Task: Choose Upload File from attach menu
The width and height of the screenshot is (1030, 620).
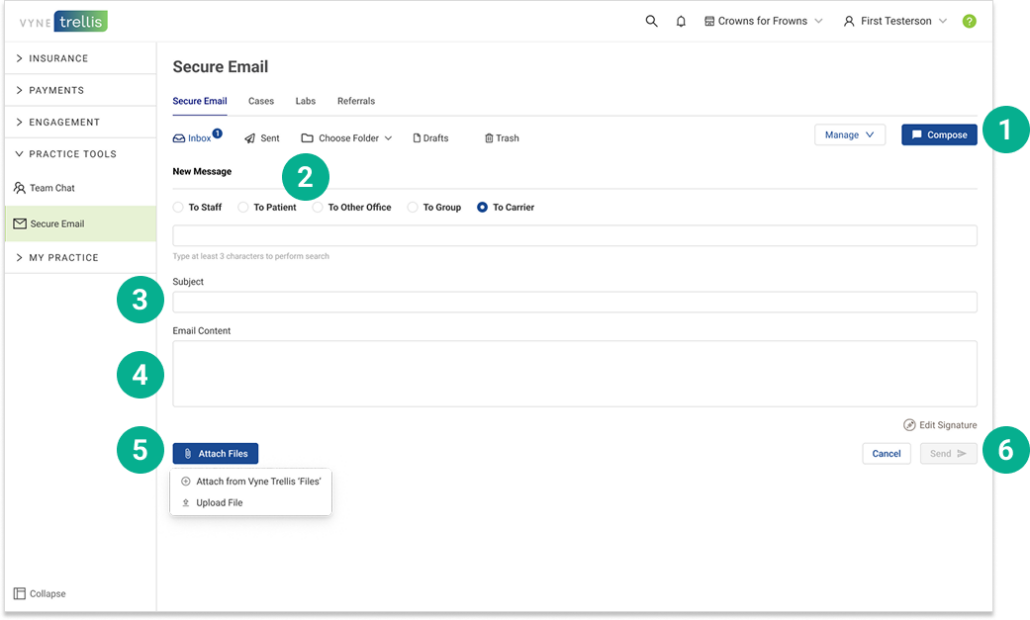Action: coord(219,503)
